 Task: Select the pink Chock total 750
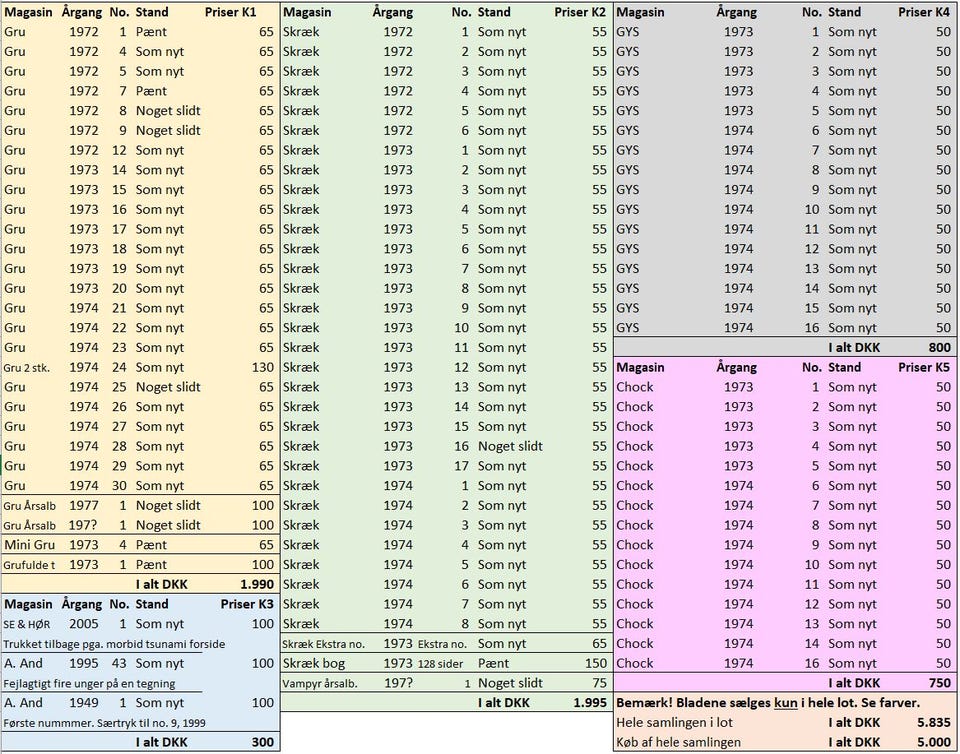click(x=939, y=683)
